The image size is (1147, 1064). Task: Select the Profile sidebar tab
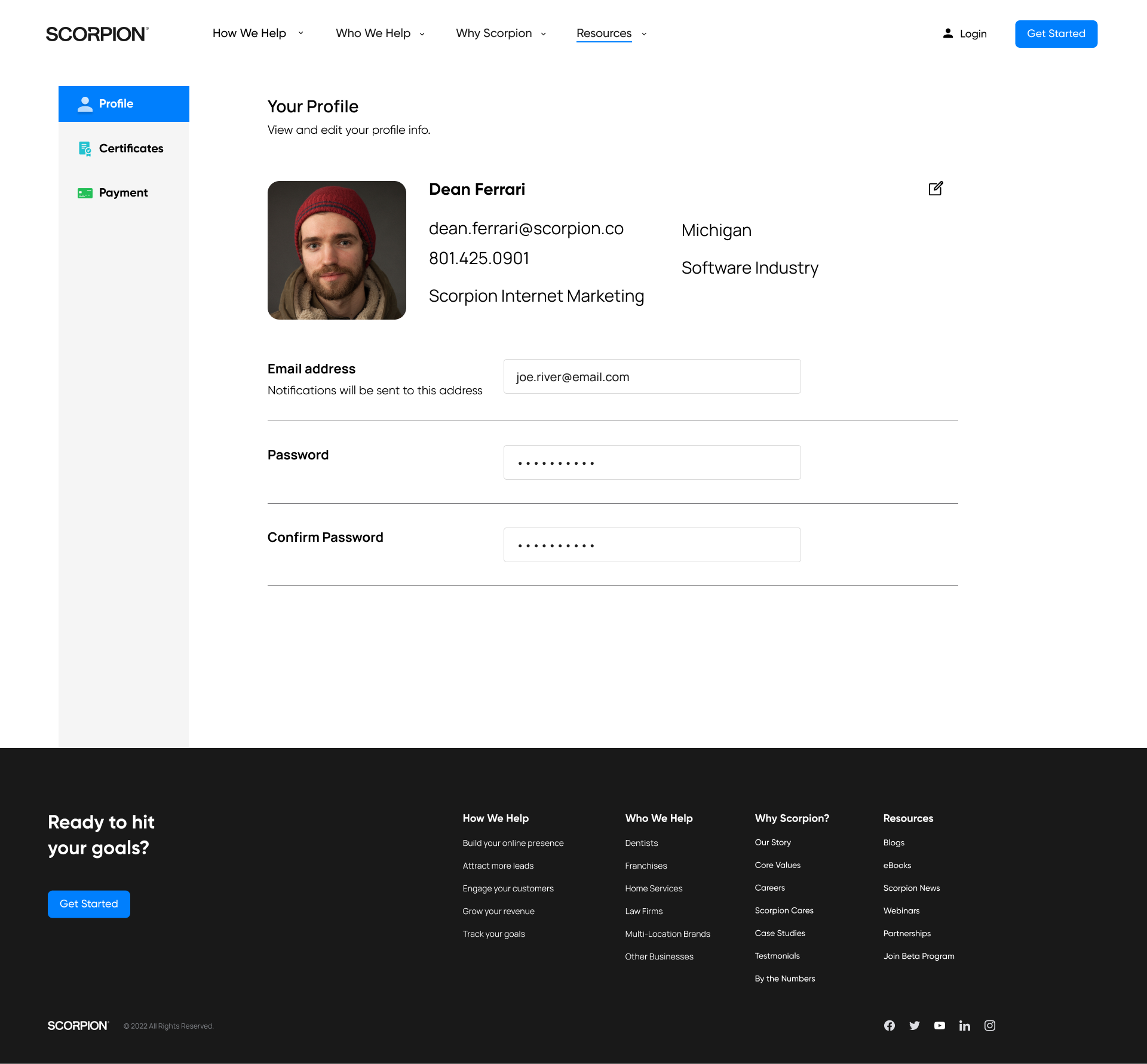[124, 104]
